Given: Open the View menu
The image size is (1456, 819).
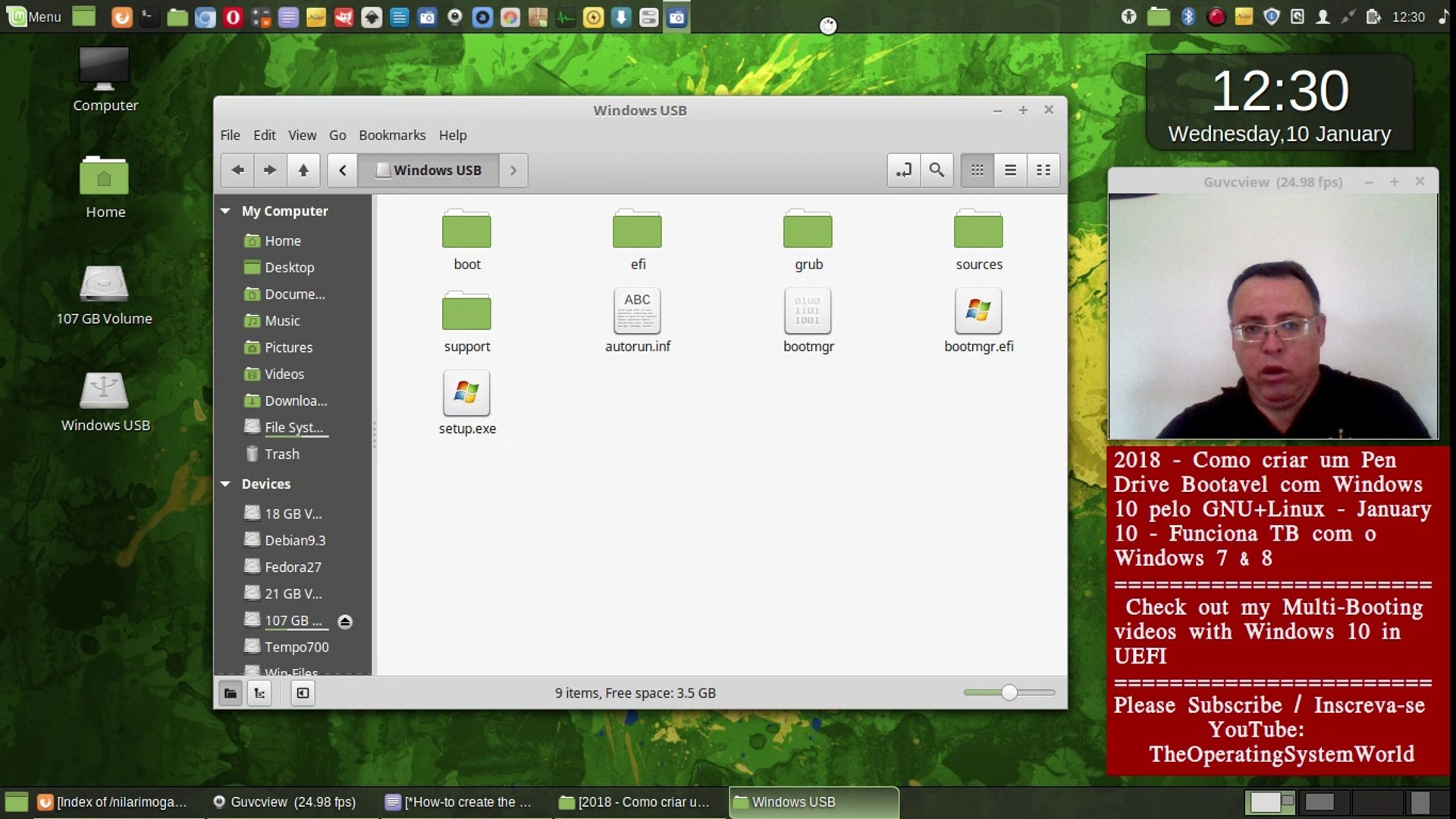Looking at the screenshot, I should (x=302, y=135).
